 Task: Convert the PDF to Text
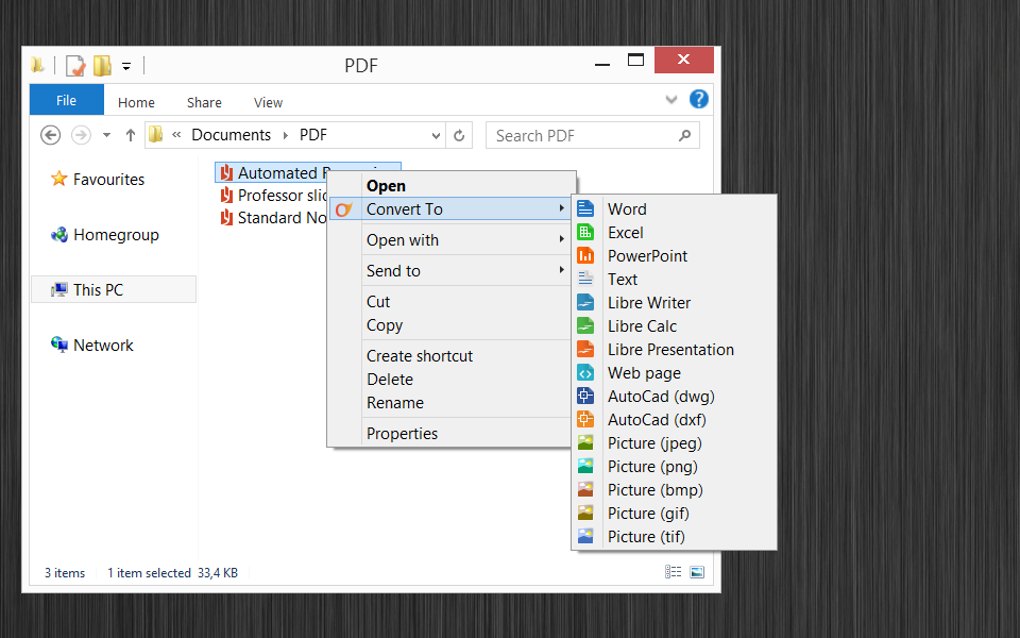pyautogui.click(x=622, y=279)
